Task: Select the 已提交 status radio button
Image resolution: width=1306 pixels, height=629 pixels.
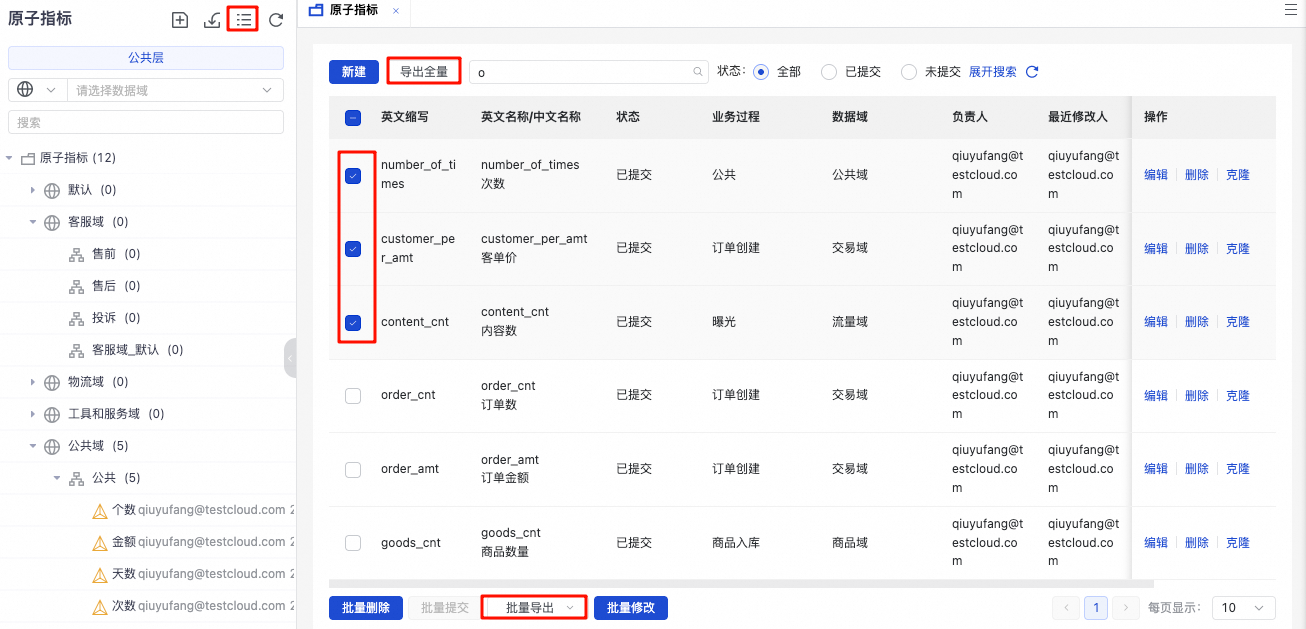Action: [829, 71]
